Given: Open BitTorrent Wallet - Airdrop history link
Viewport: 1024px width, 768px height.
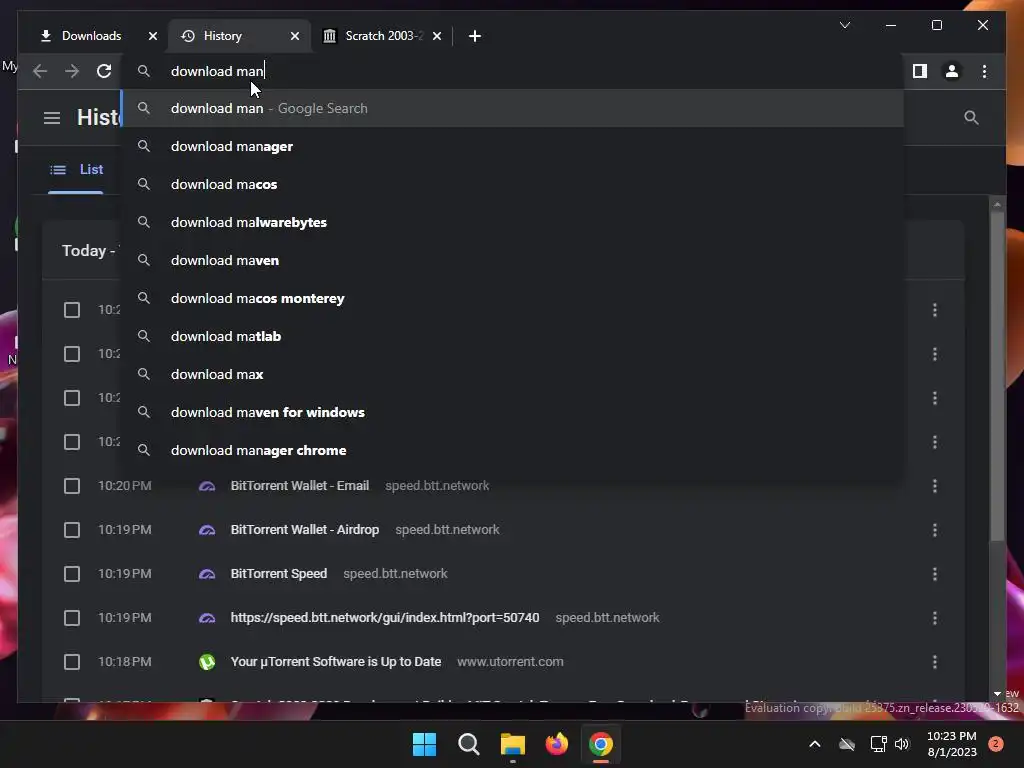Looking at the screenshot, I should [x=304, y=530].
